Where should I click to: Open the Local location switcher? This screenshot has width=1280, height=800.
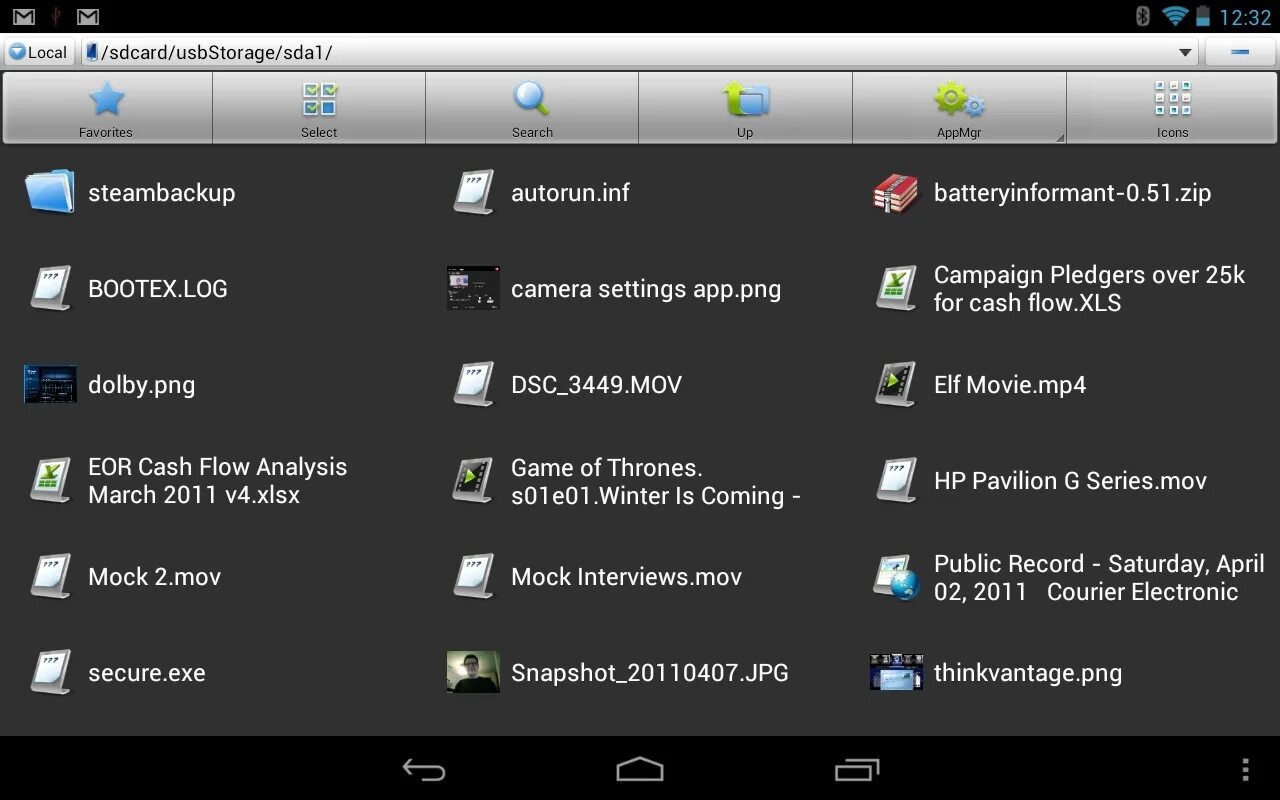pyautogui.click(x=38, y=52)
